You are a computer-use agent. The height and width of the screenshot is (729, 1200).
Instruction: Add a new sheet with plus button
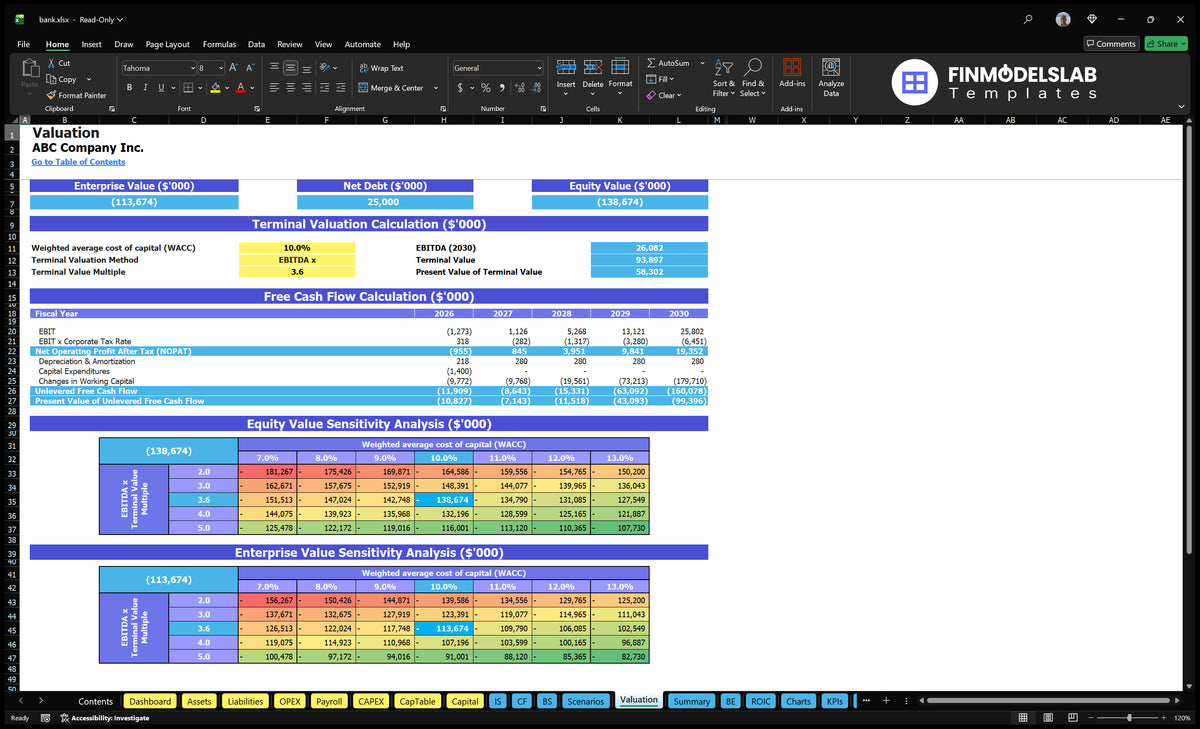(885, 701)
